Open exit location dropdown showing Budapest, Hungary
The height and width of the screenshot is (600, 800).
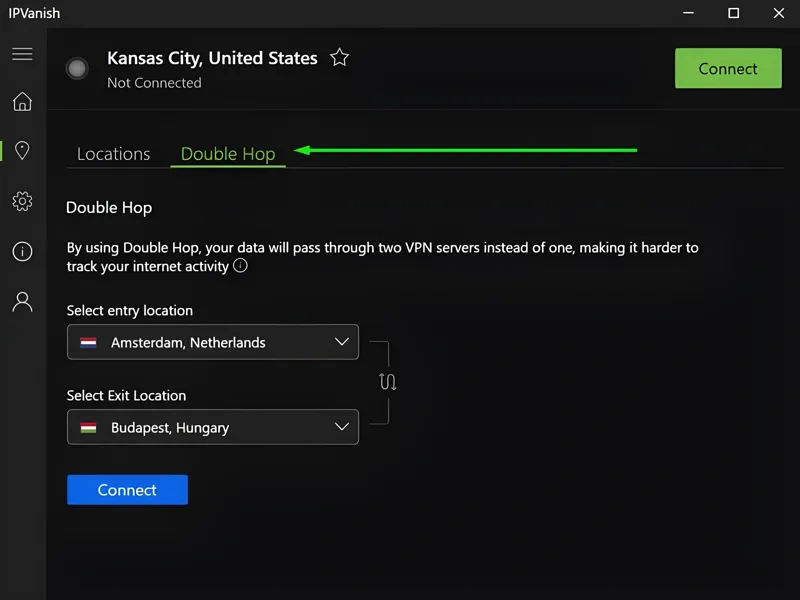(x=213, y=427)
